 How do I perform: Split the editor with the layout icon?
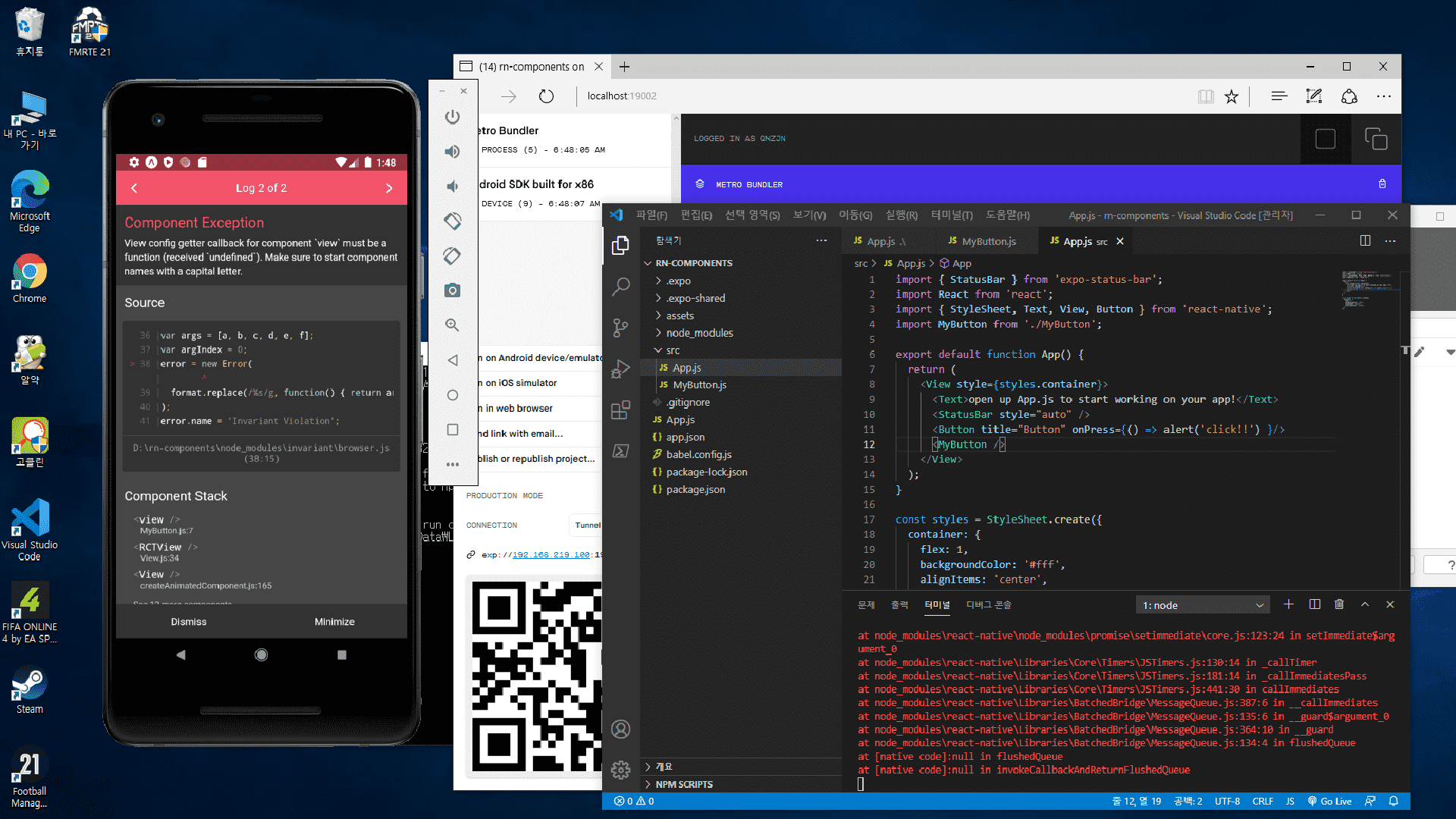[1365, 241]
